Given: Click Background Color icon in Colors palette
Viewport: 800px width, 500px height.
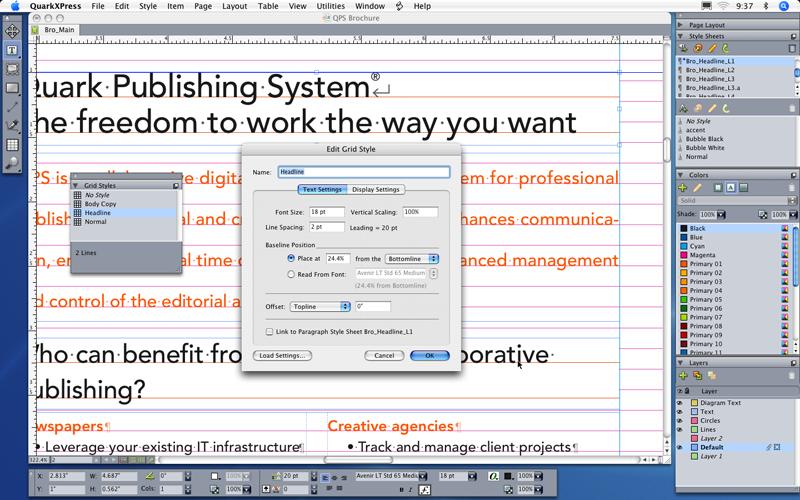Looking at the screenshot, I should (x=743, y=188).
